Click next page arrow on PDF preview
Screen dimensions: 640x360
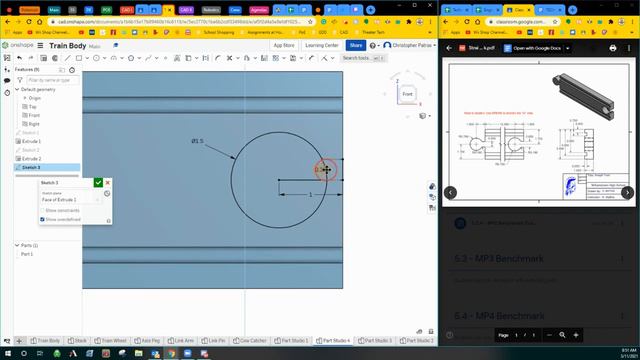[x=627, y=192]
